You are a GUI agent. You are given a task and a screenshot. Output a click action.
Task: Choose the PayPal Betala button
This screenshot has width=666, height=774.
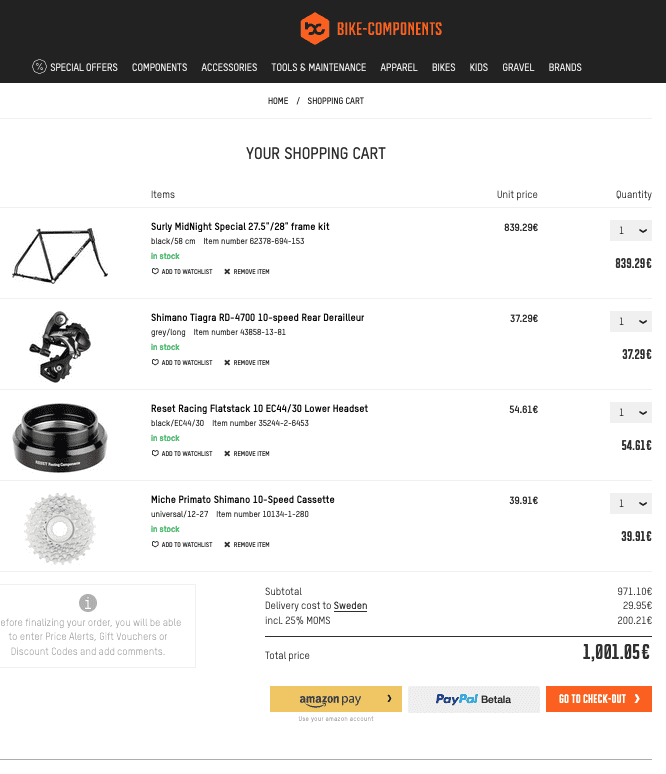[x=474, y=699]
